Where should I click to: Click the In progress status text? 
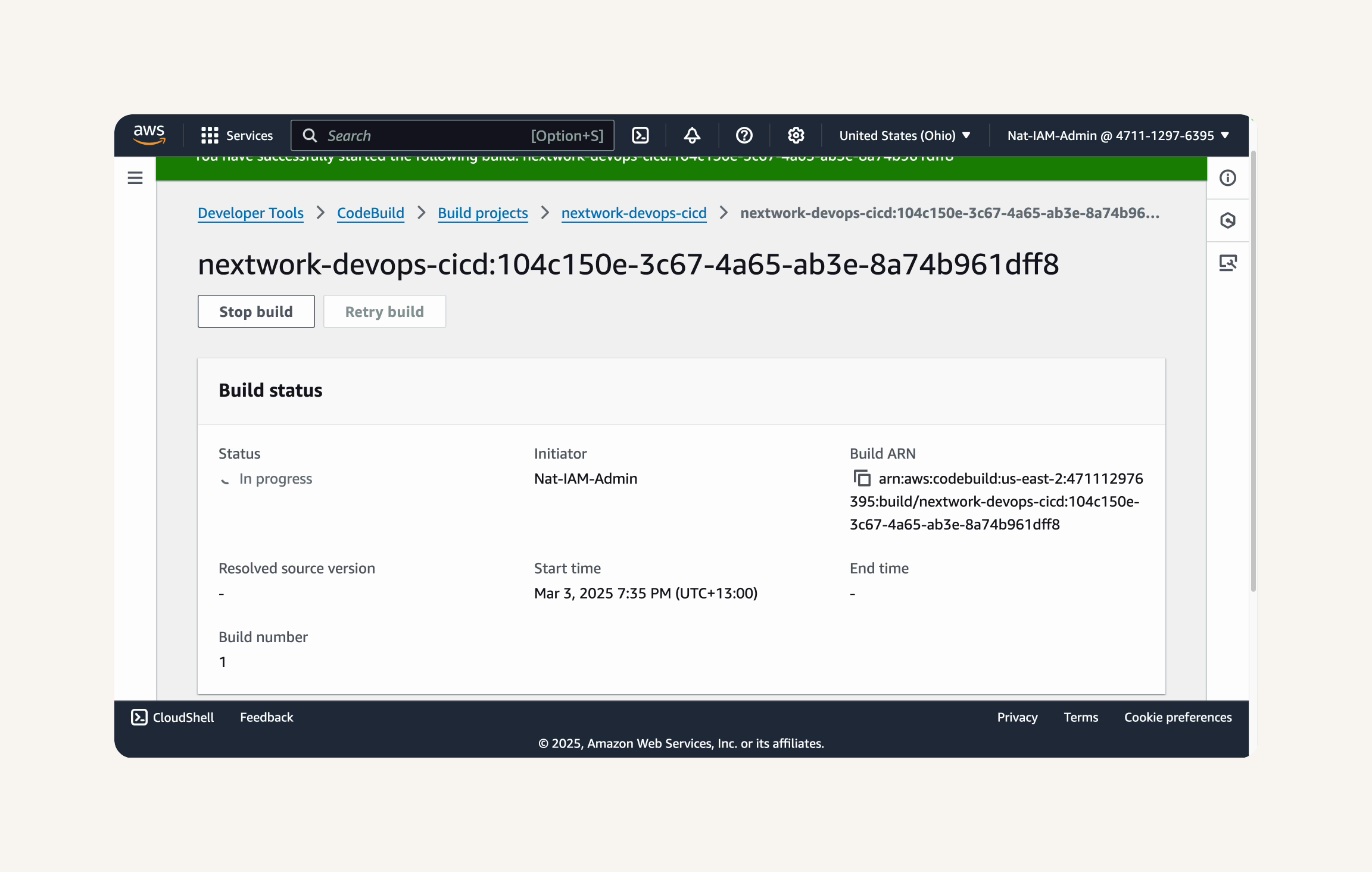pos(276,478)
